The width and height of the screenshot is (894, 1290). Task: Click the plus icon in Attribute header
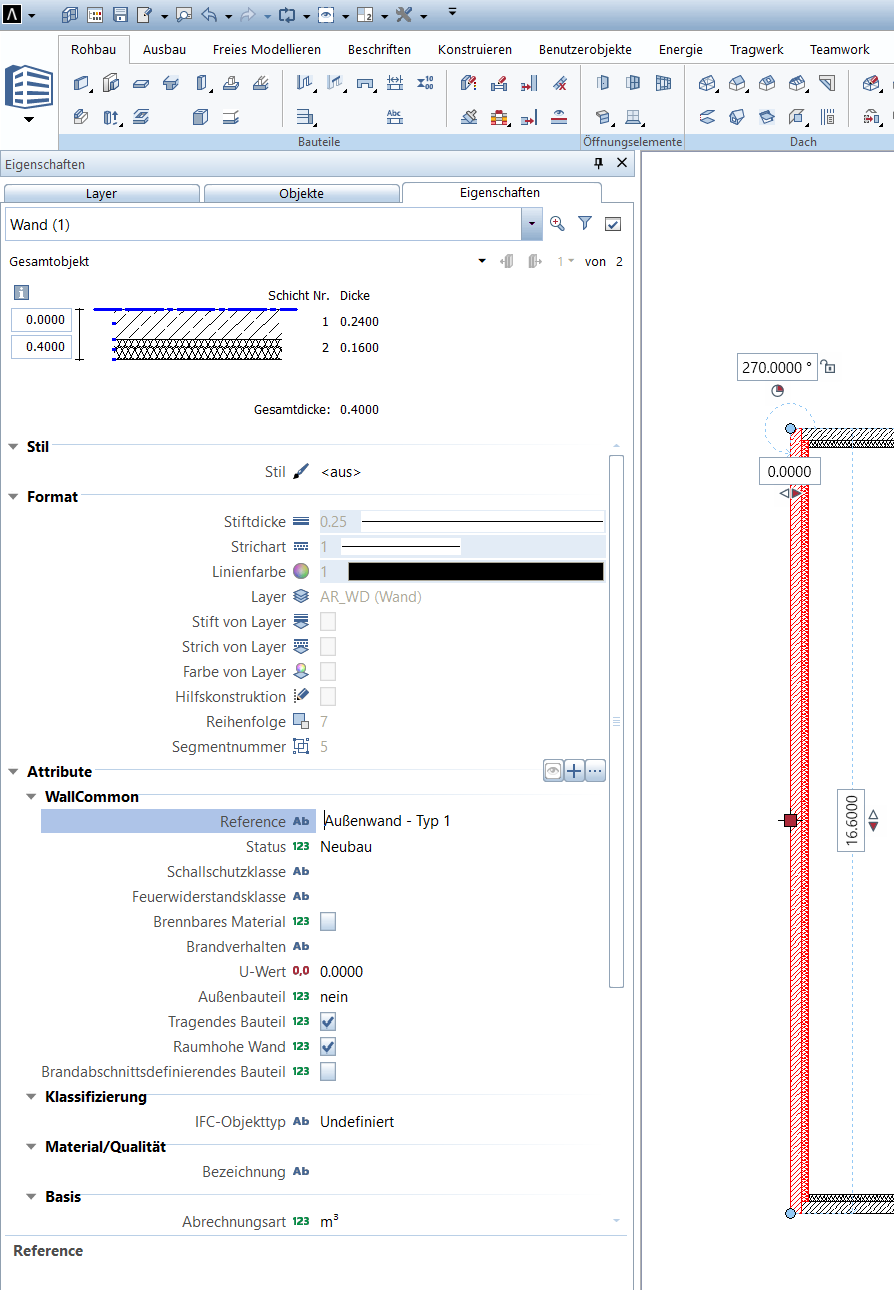574,771
